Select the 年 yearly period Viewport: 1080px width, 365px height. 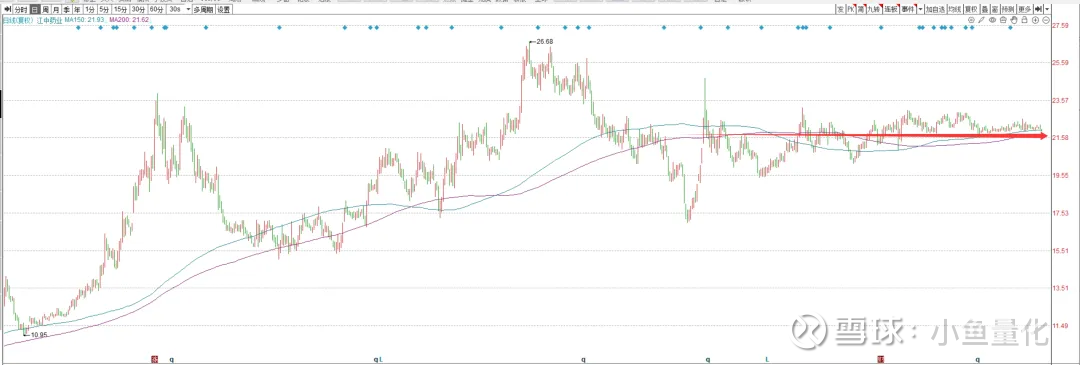76,10
